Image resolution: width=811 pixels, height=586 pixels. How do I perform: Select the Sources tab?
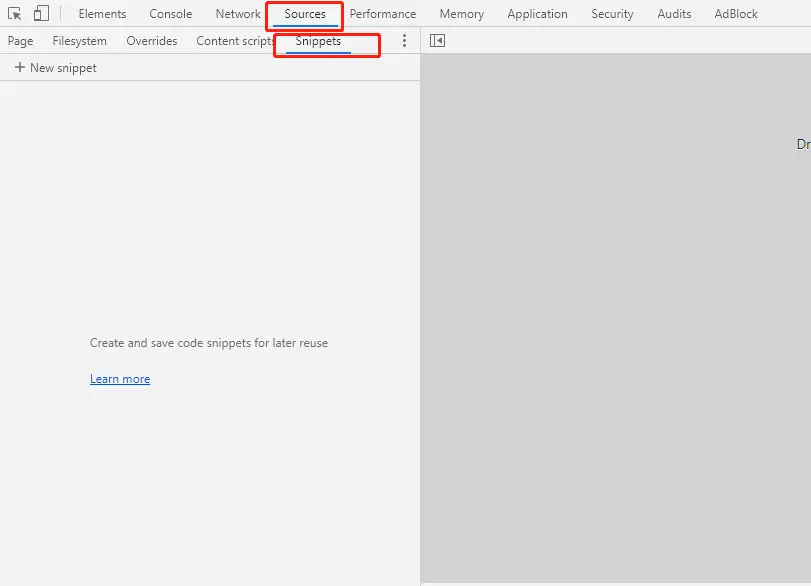tap(305, 14)
